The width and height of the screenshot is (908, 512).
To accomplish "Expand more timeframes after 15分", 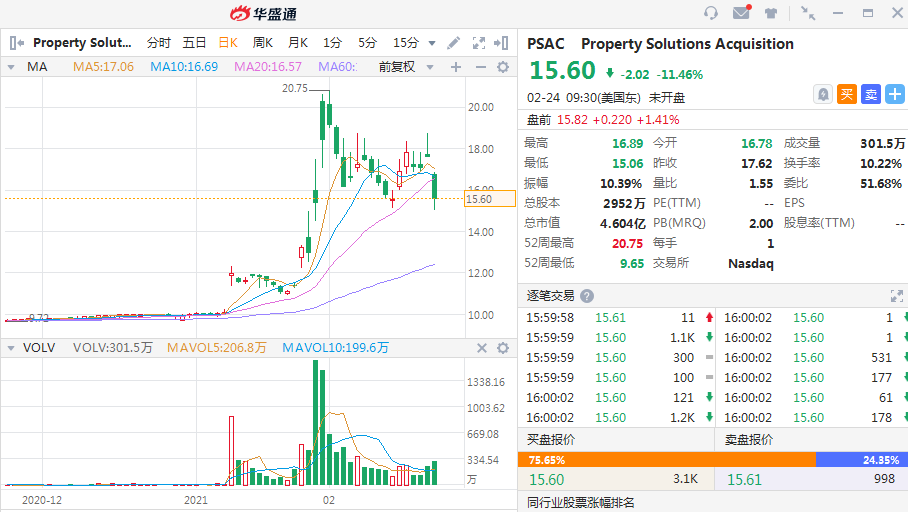I will pyautogui.click(x=432, y=43).
